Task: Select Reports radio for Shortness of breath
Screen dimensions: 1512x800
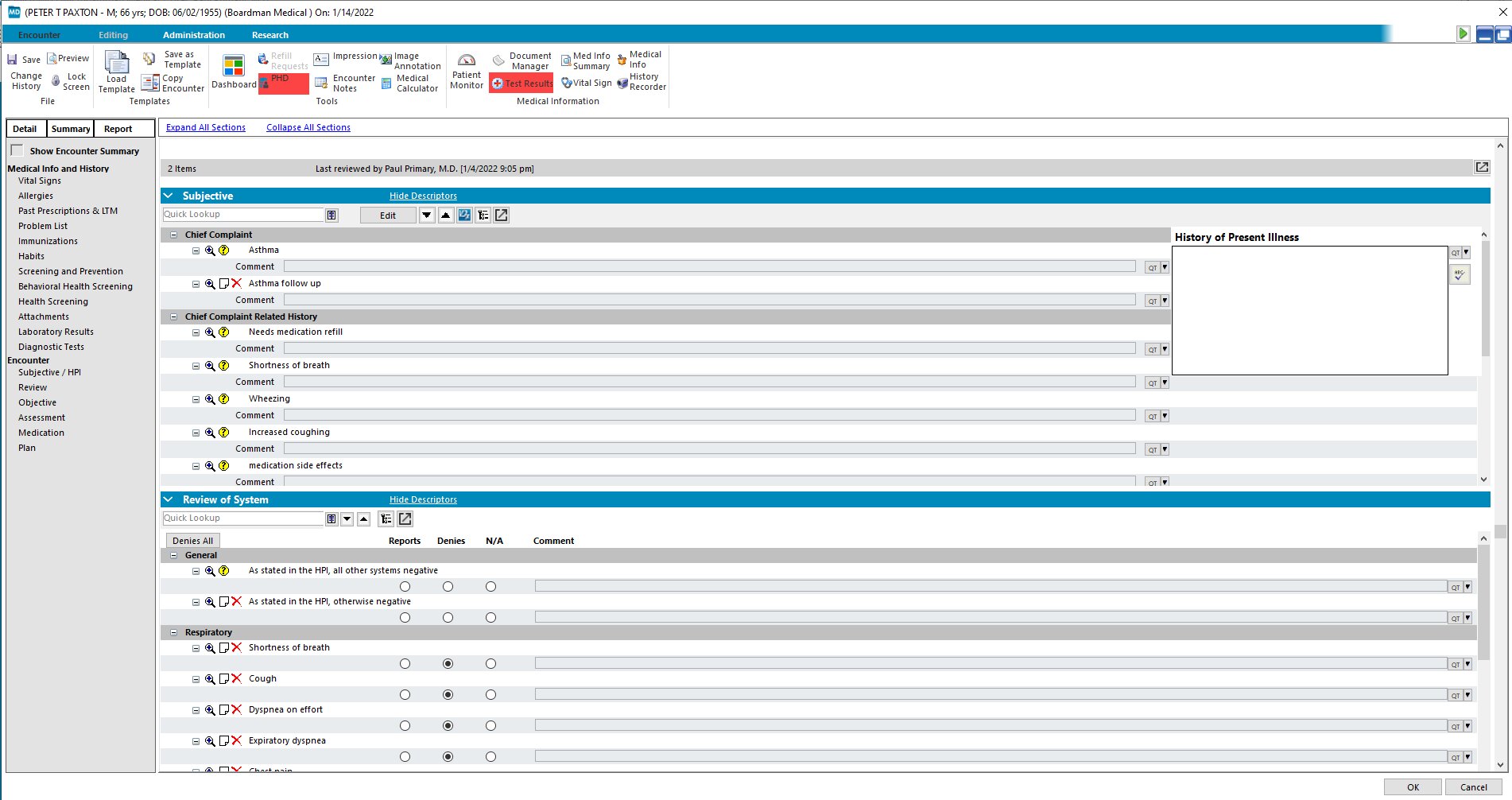Action: [405, 664]
